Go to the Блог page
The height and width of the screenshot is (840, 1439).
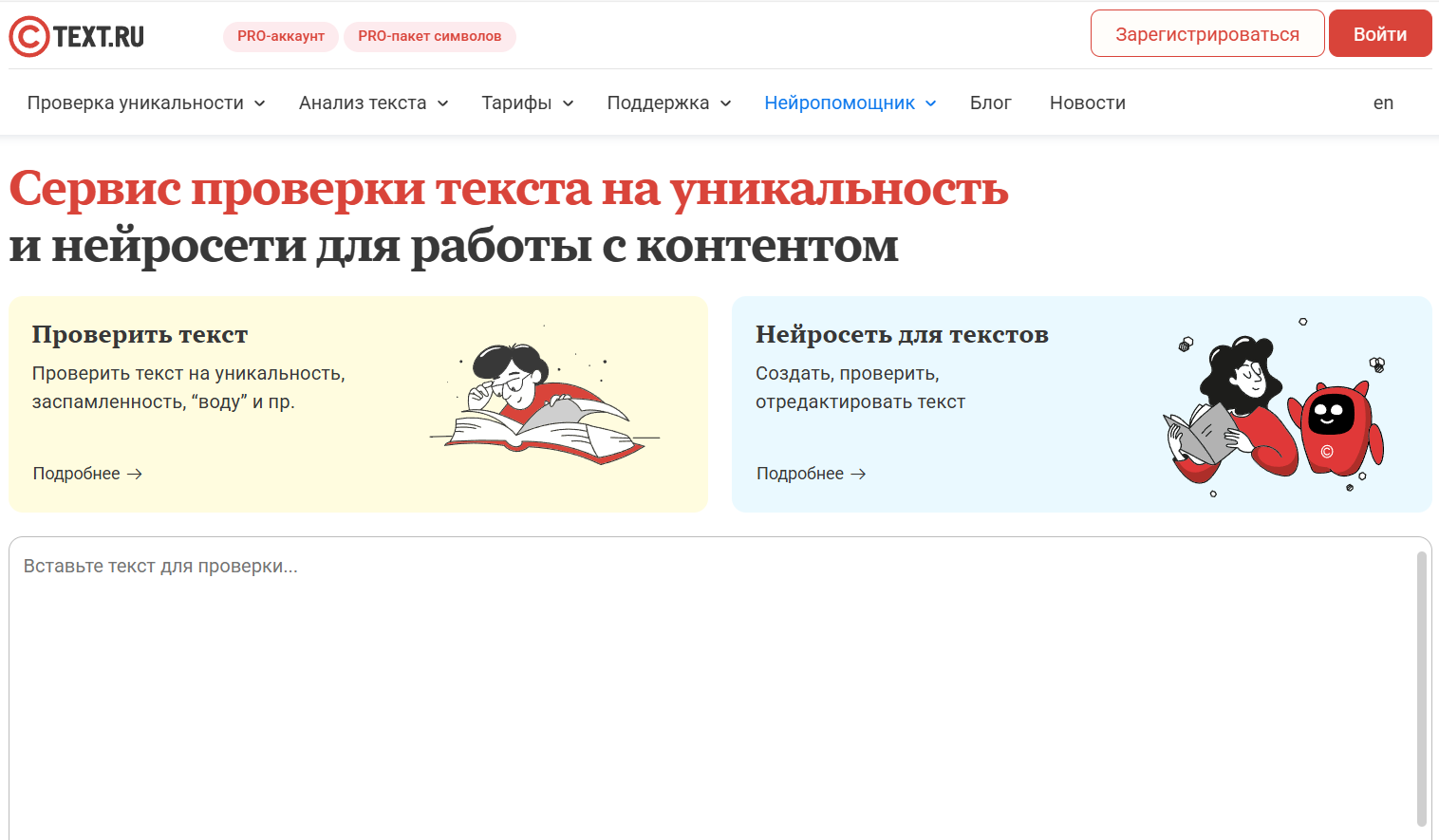tap(990, 103)
